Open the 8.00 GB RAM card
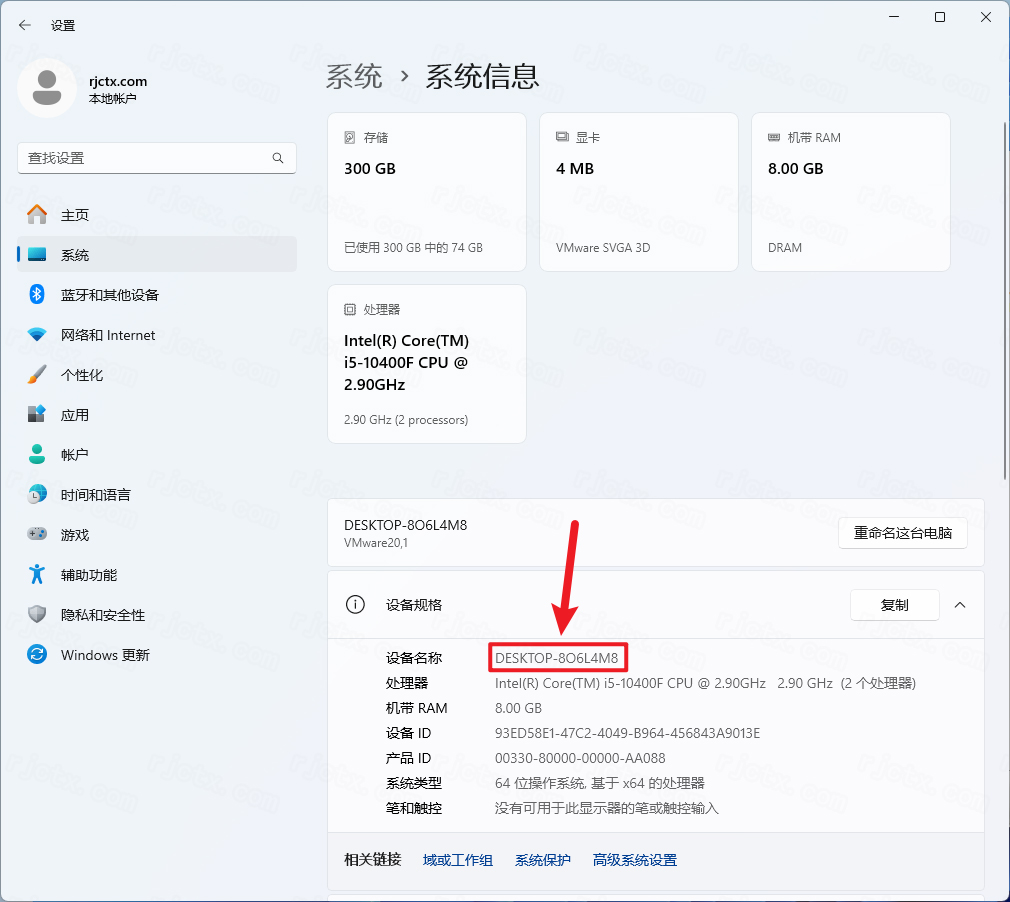Viewport: 1010px width, 902px height. 851,192
